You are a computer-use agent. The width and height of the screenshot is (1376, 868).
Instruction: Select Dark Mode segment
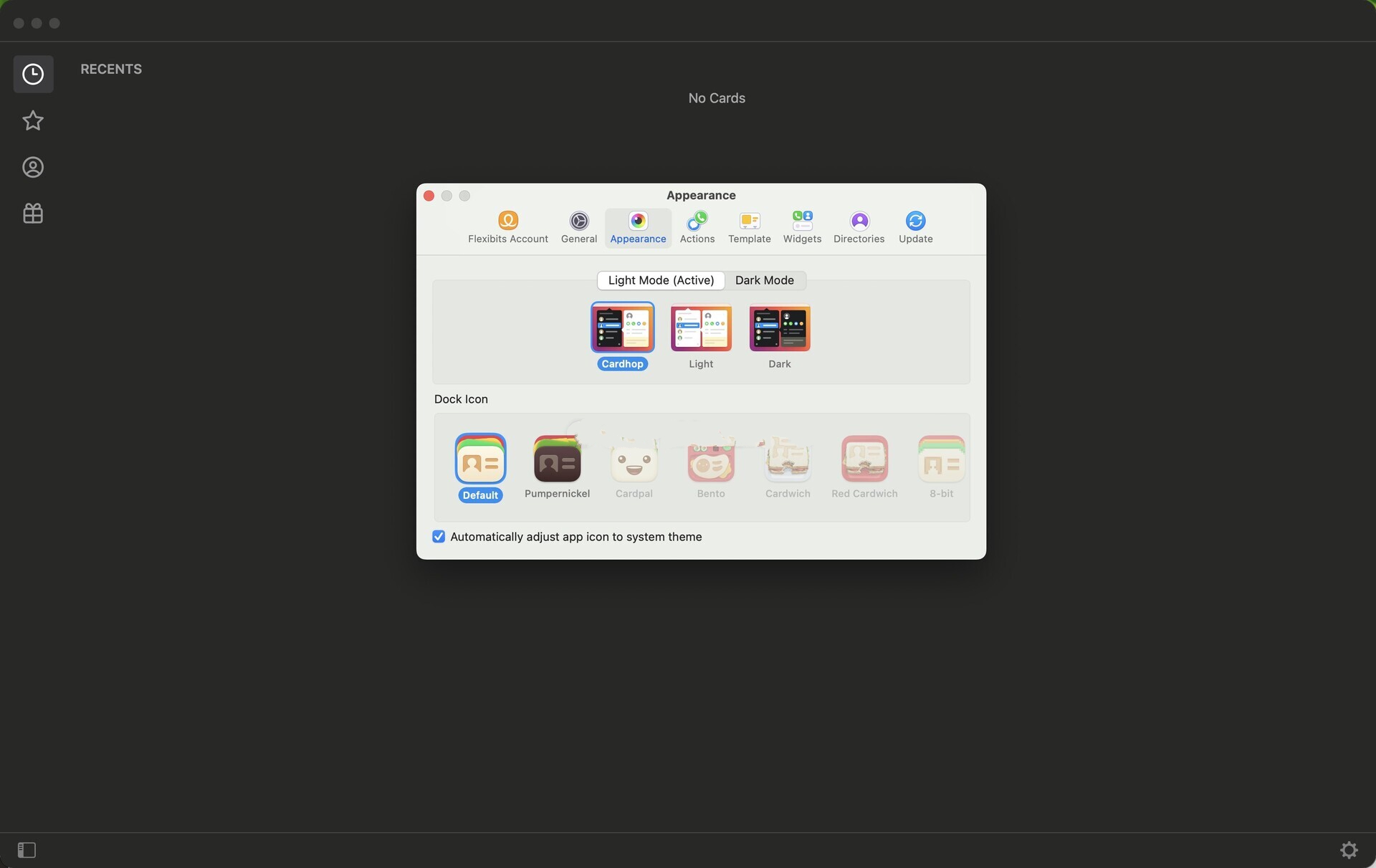coord(765,280)
